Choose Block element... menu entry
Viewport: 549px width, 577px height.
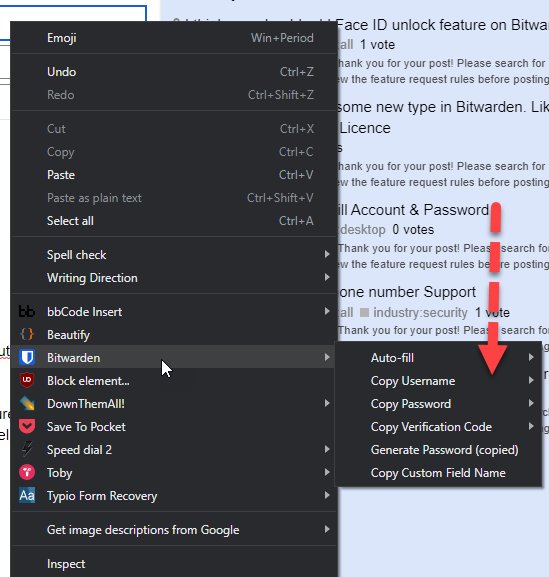174,380
